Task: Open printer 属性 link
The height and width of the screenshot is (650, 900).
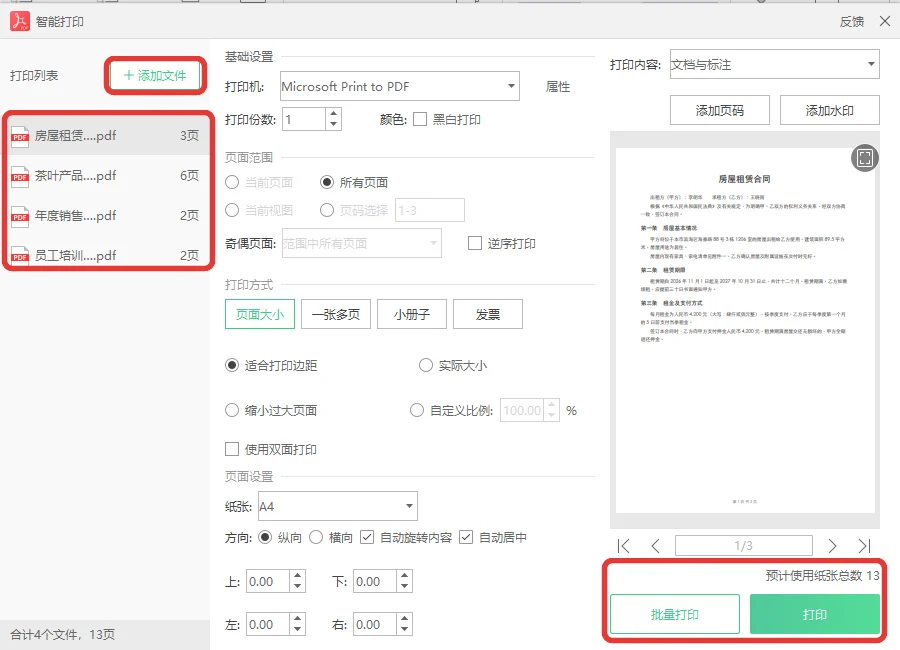Action: click(557, 87)
